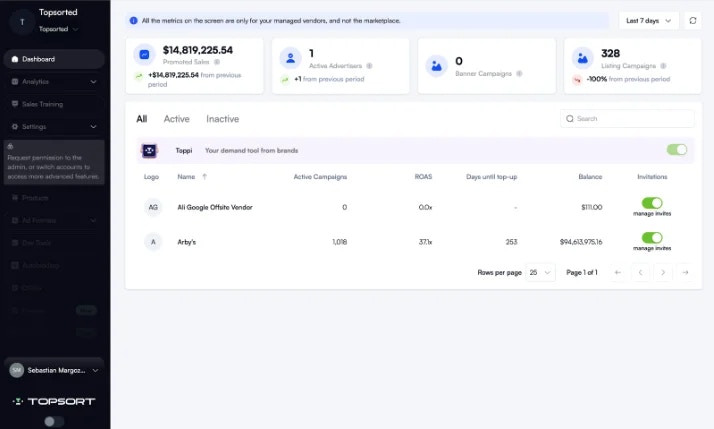
Task: Click the Balance column header
Action: point(590,177)
